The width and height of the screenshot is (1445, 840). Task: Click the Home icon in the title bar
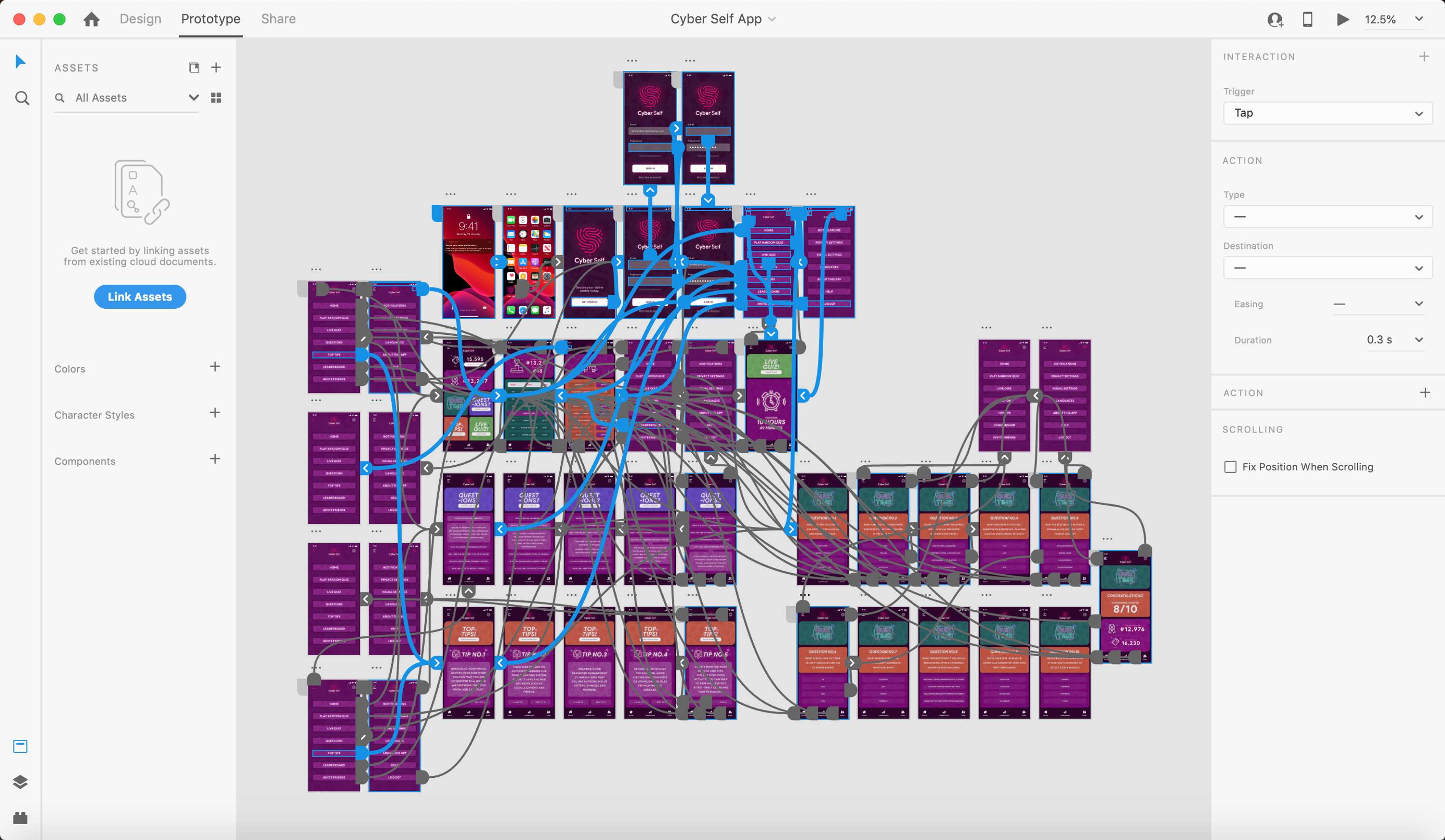tap(91, 19)
